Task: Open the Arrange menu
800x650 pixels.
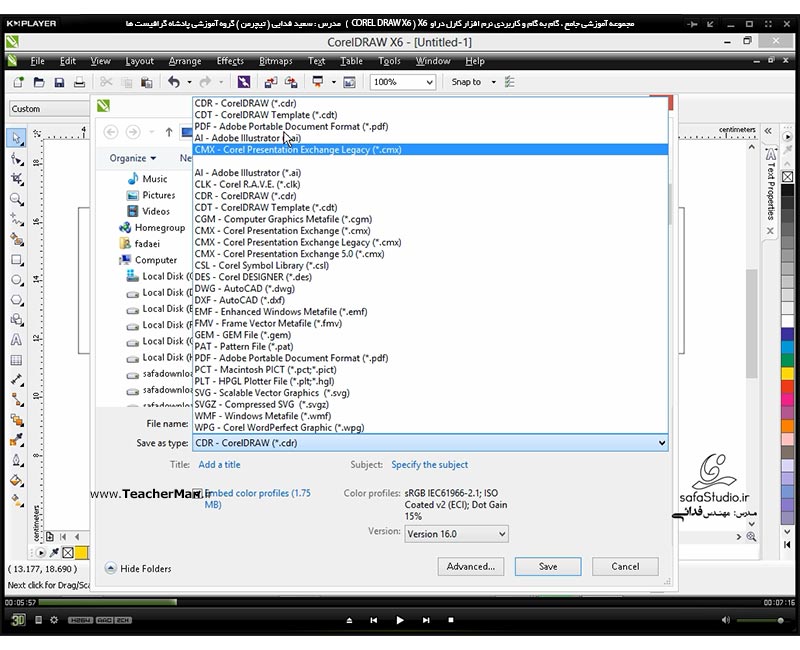Action: point(185,61)
